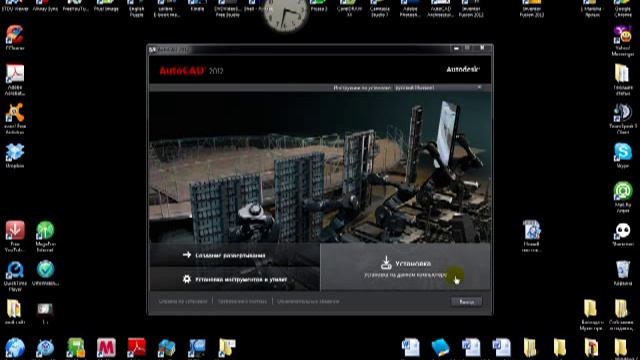The width and height of the screenshot is (640, 360).
Task: Select the green Mail.Ru Agent shortcut
Action: click(623, 197)
